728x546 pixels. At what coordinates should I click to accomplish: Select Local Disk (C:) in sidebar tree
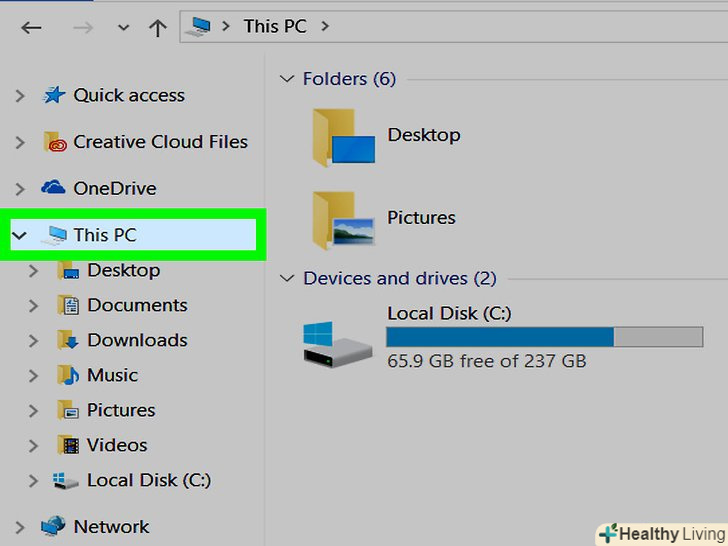coord(149,480)
